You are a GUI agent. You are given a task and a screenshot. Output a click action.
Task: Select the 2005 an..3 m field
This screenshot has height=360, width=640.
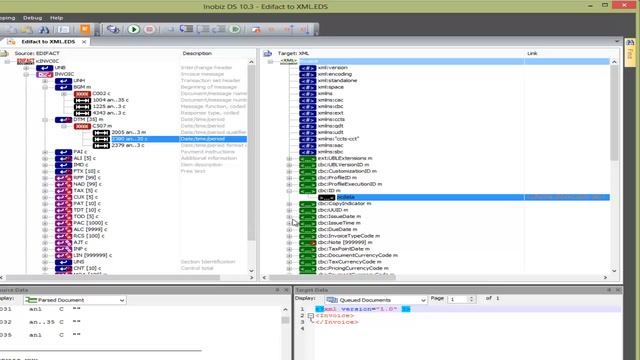tap(129, 133)
